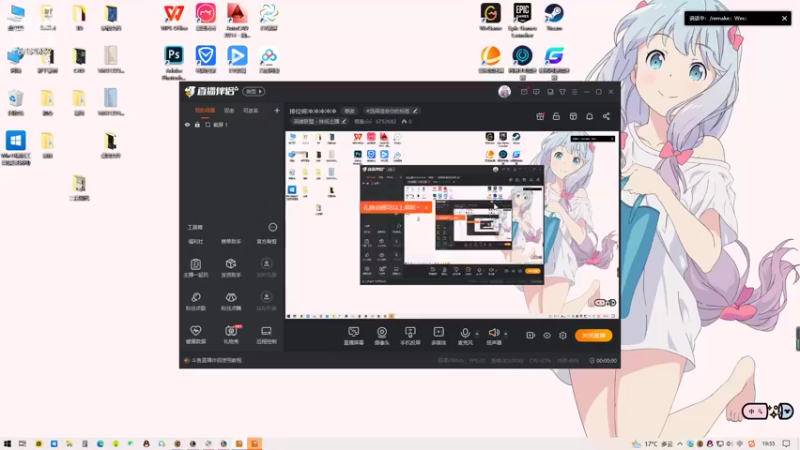Edit the 英雄联盟 category tag
This screenshot has height=450, width=800.
pos(320,121)
